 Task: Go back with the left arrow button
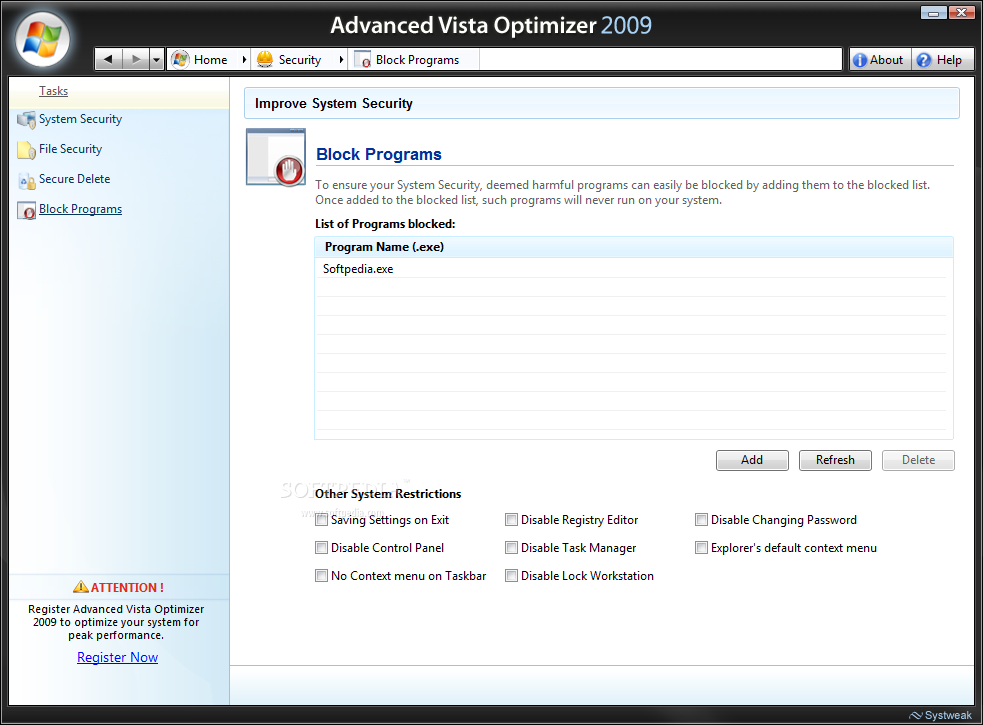108,60
